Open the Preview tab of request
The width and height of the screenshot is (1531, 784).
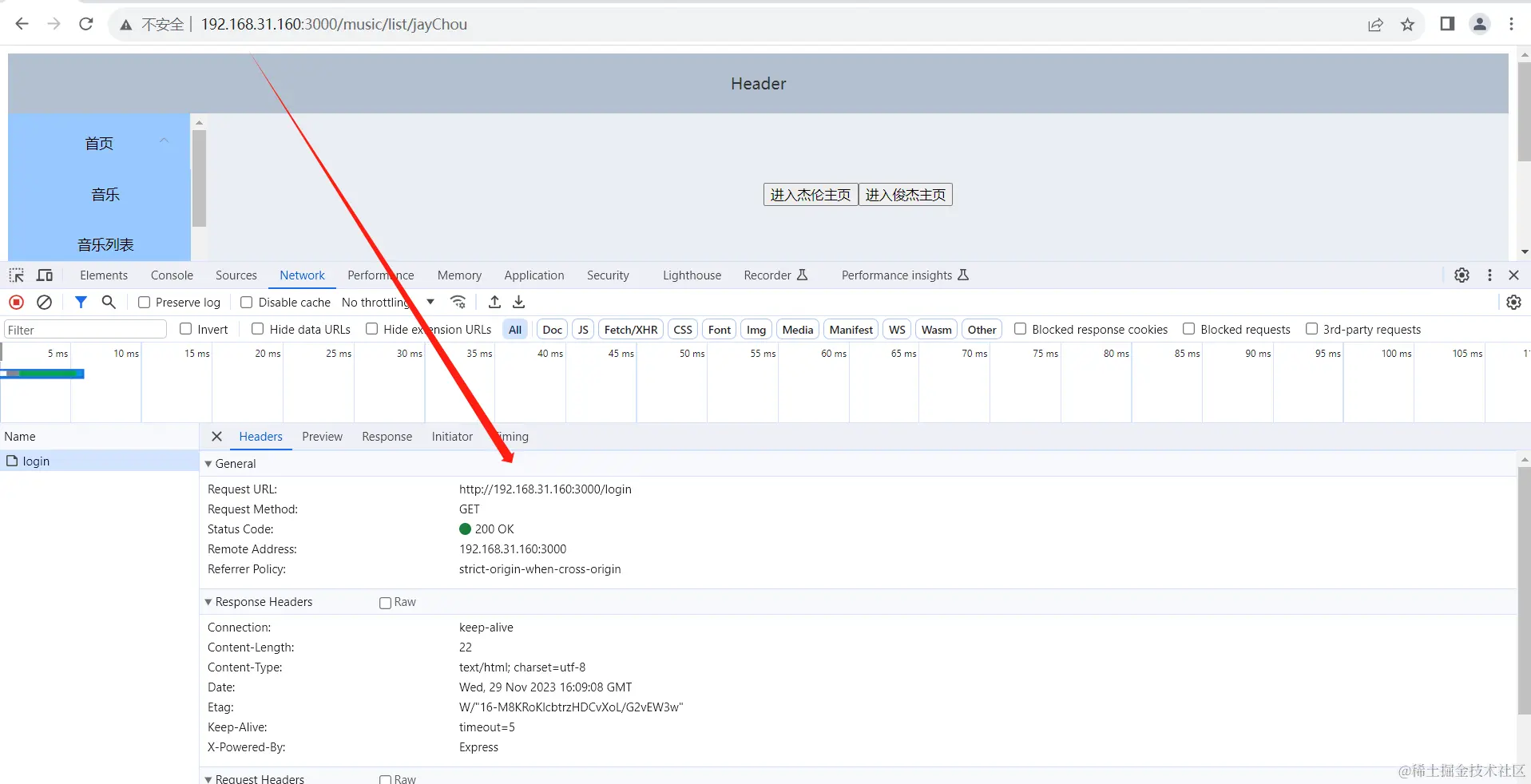tap(322, 437)
